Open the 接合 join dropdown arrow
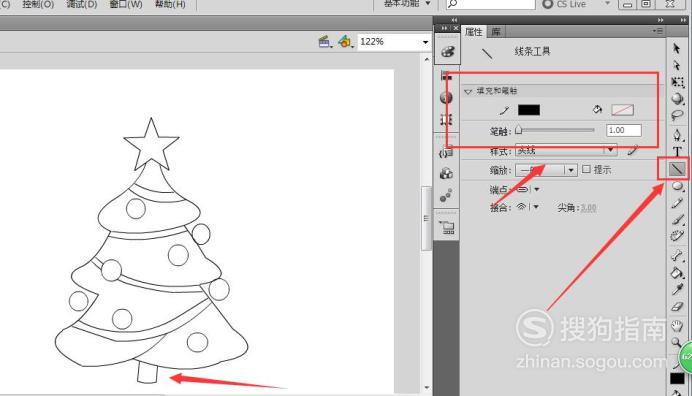Viewport: 692px width, 396px height. [x=536, y=207]
